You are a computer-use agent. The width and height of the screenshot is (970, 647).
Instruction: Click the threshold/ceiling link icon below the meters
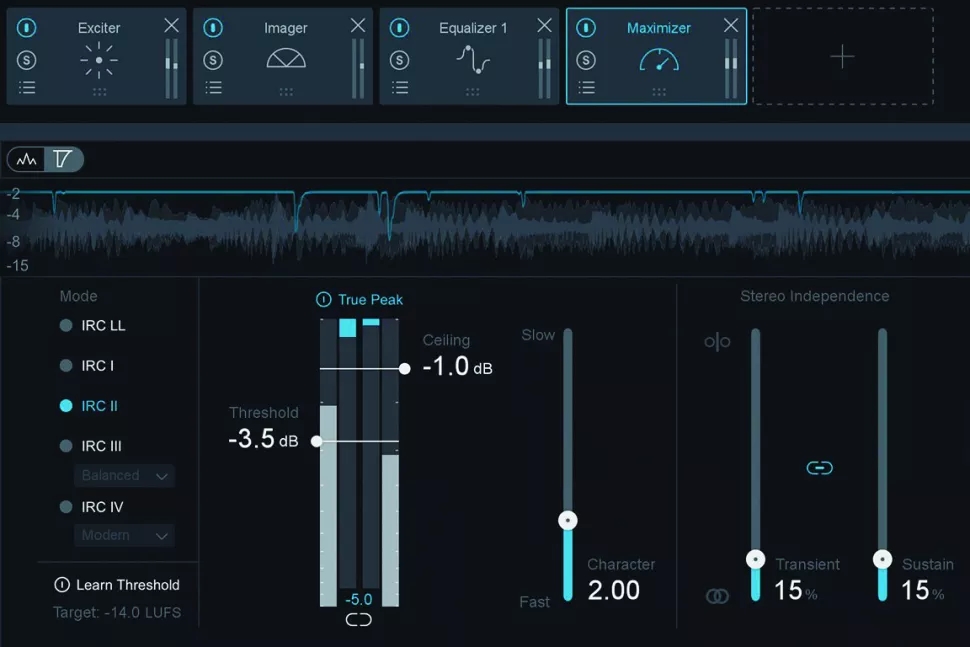point(358,620)
